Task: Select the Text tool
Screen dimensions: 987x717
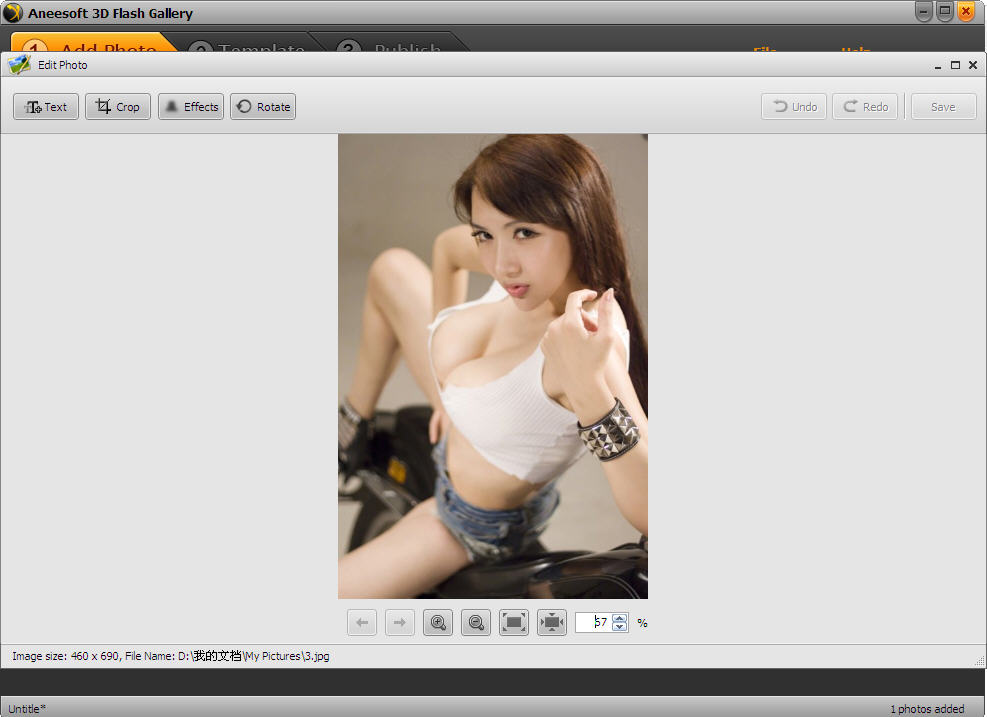Action: pyautogui.click(x=46, y=107)
